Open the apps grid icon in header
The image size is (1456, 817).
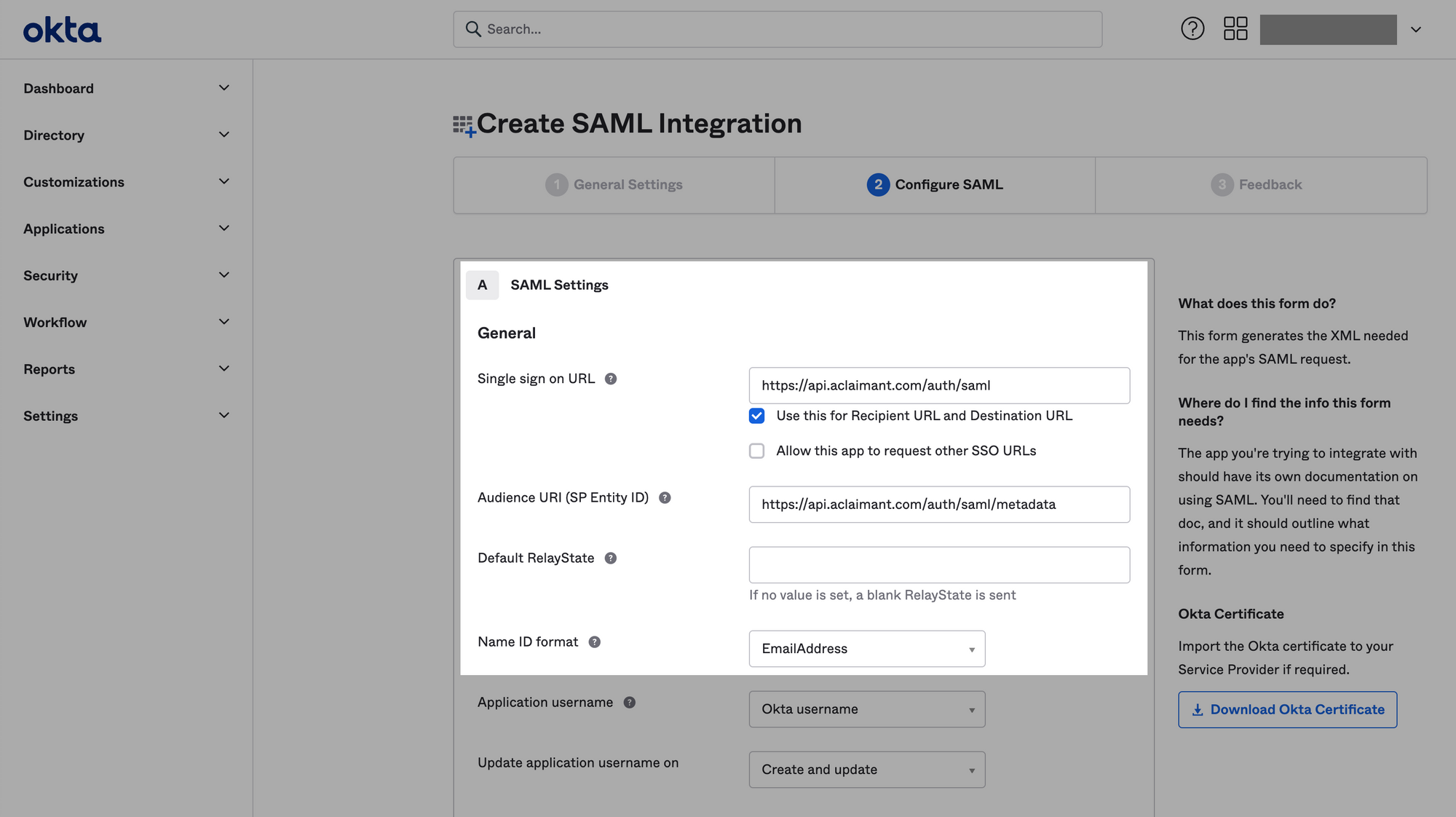coord(1235,29)
